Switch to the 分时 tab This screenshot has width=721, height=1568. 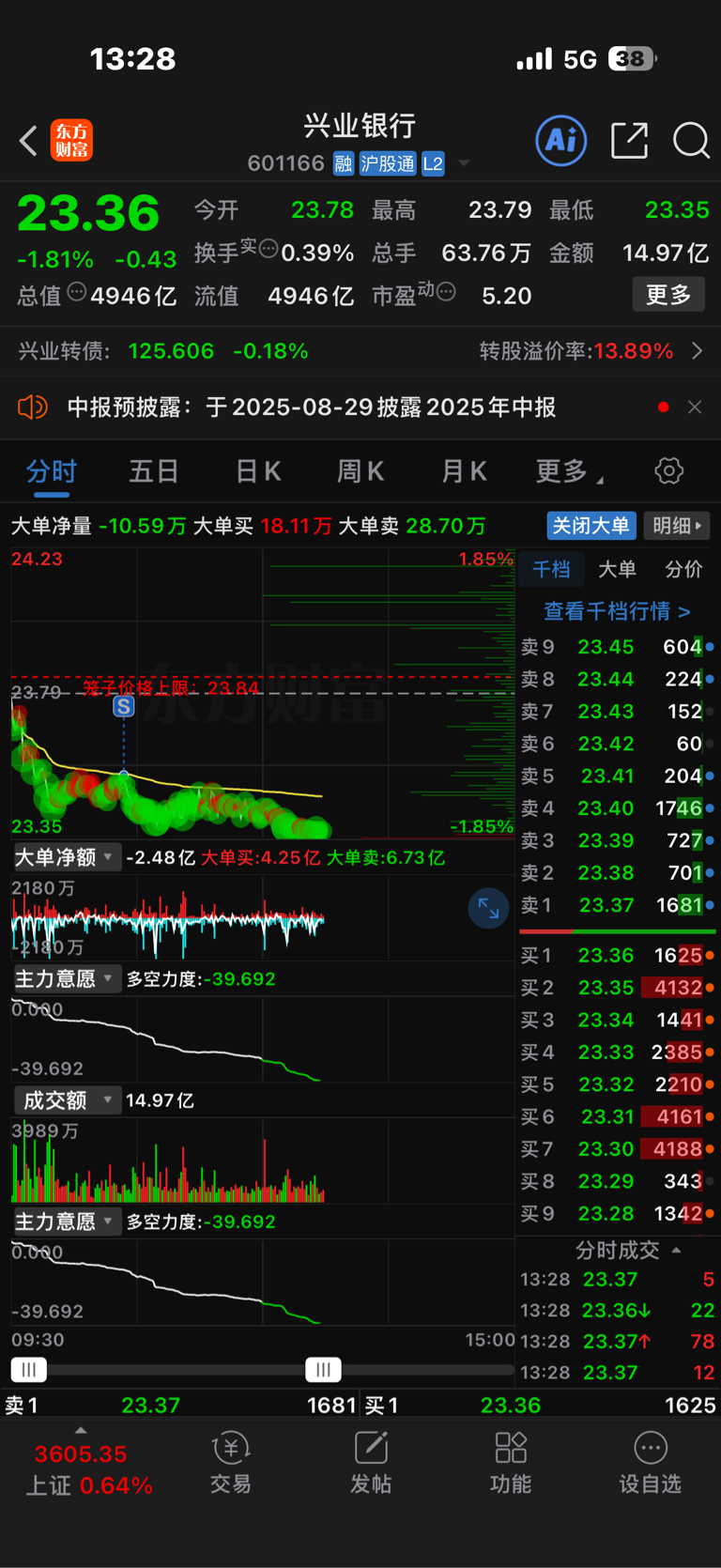52,471
